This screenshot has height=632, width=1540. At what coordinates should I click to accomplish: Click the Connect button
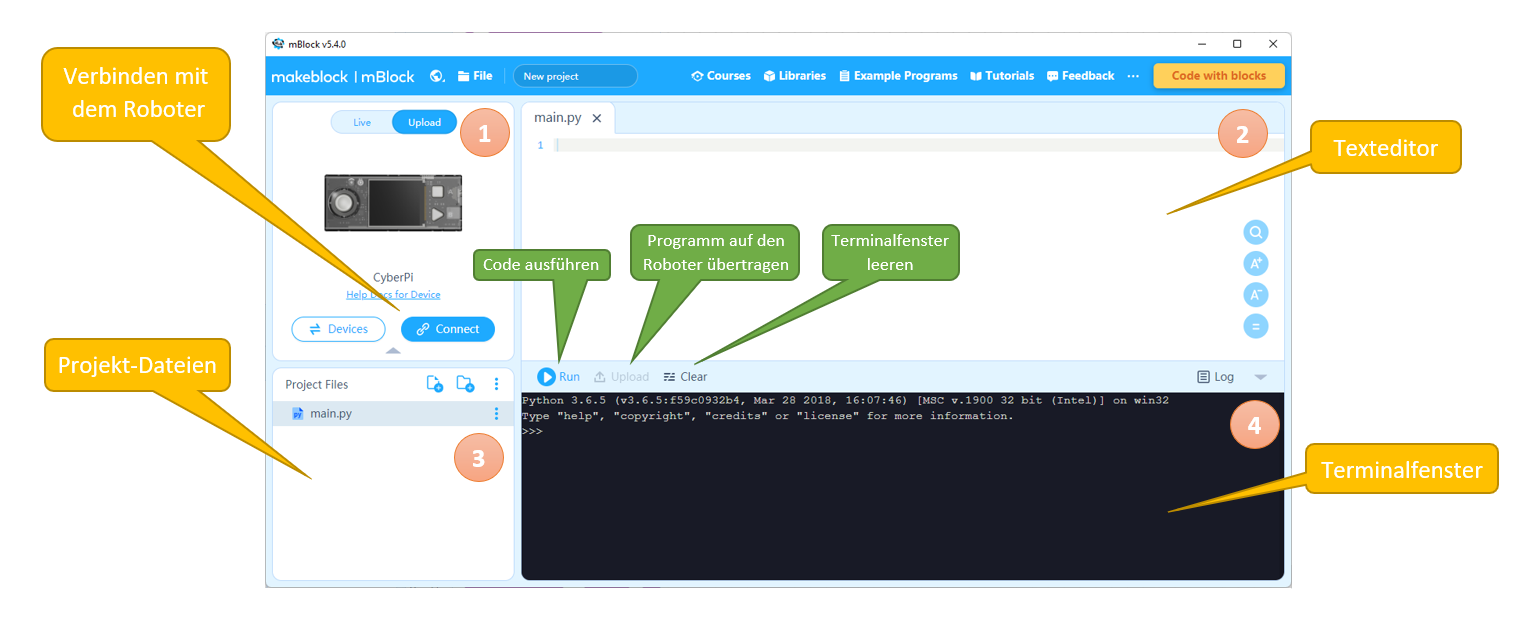pyautogui.click(x=448, y=329)
